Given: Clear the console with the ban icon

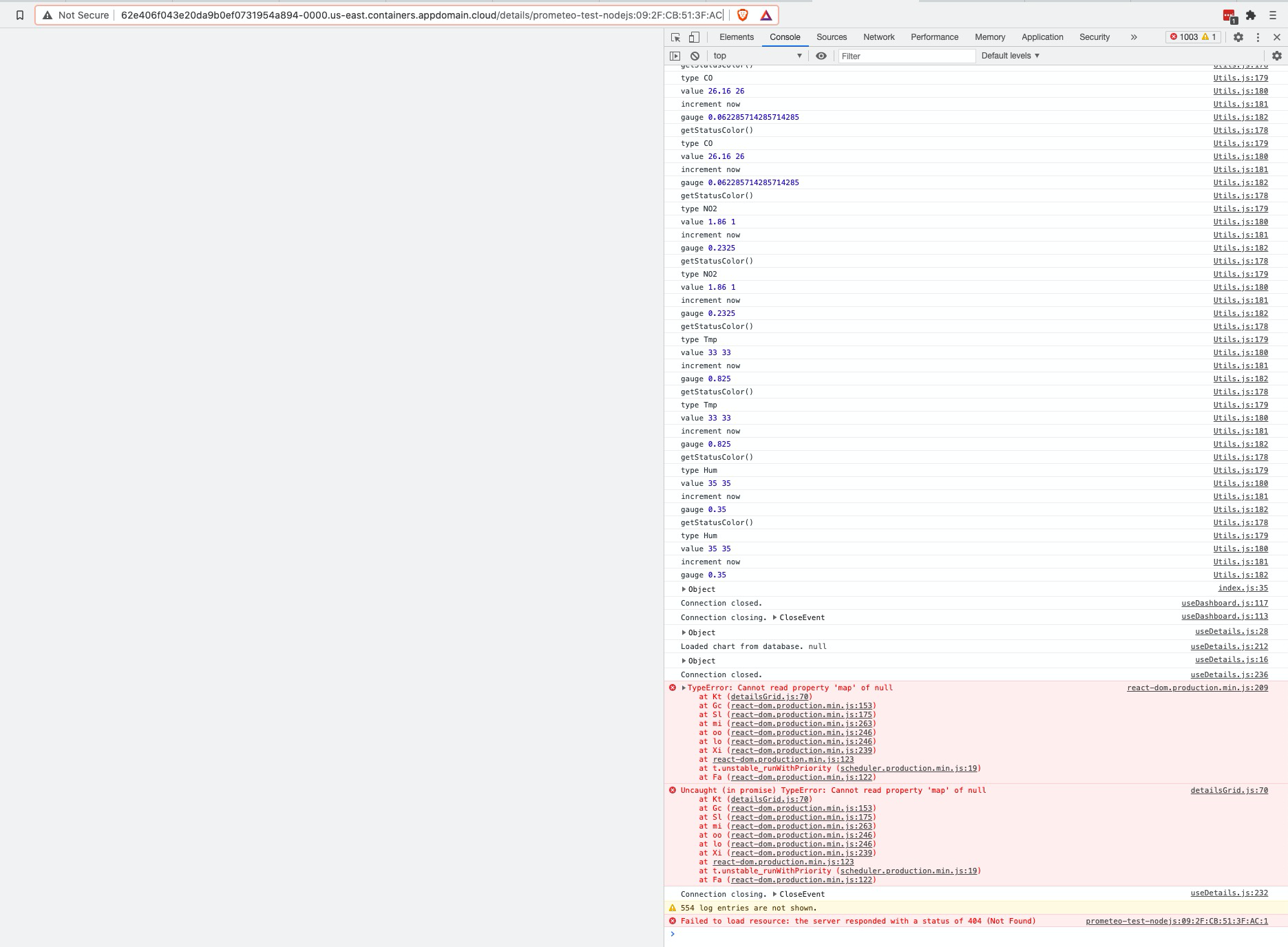Looking at the screenshot, I should click(x=695, y=56).
